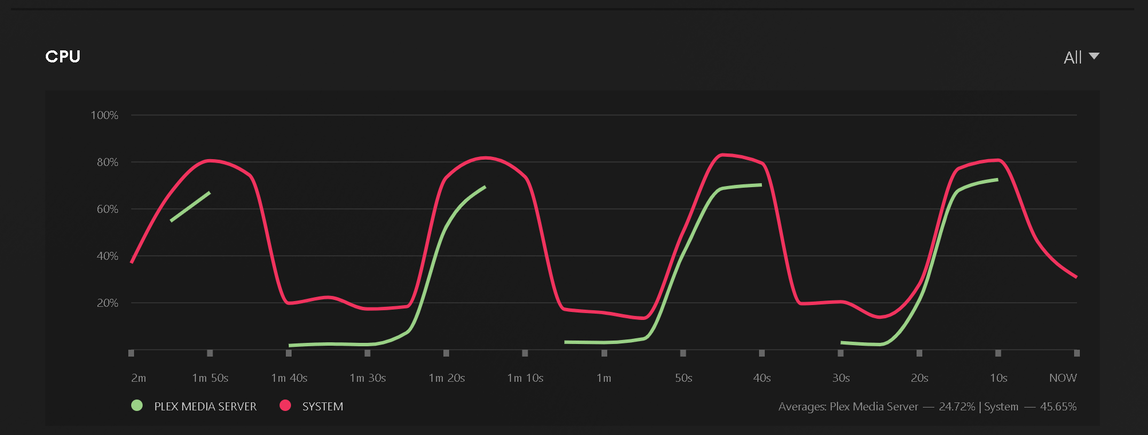Screen dimensions: 1148x435
Task: Open the All filter dropdown
Action: tap(1081, 58)
